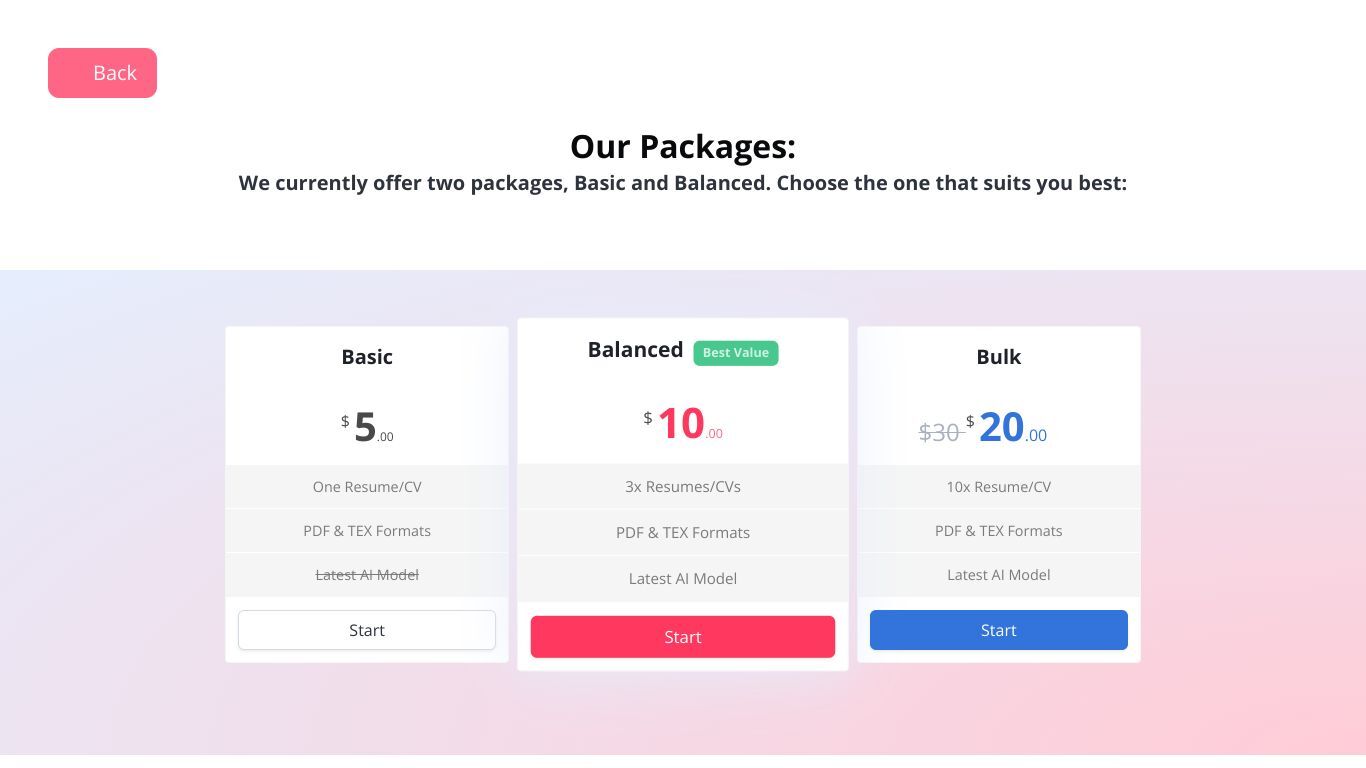The height and width of the screenshot is (768, 1366).
Task: Go back using the Back button
Action: 102,73
